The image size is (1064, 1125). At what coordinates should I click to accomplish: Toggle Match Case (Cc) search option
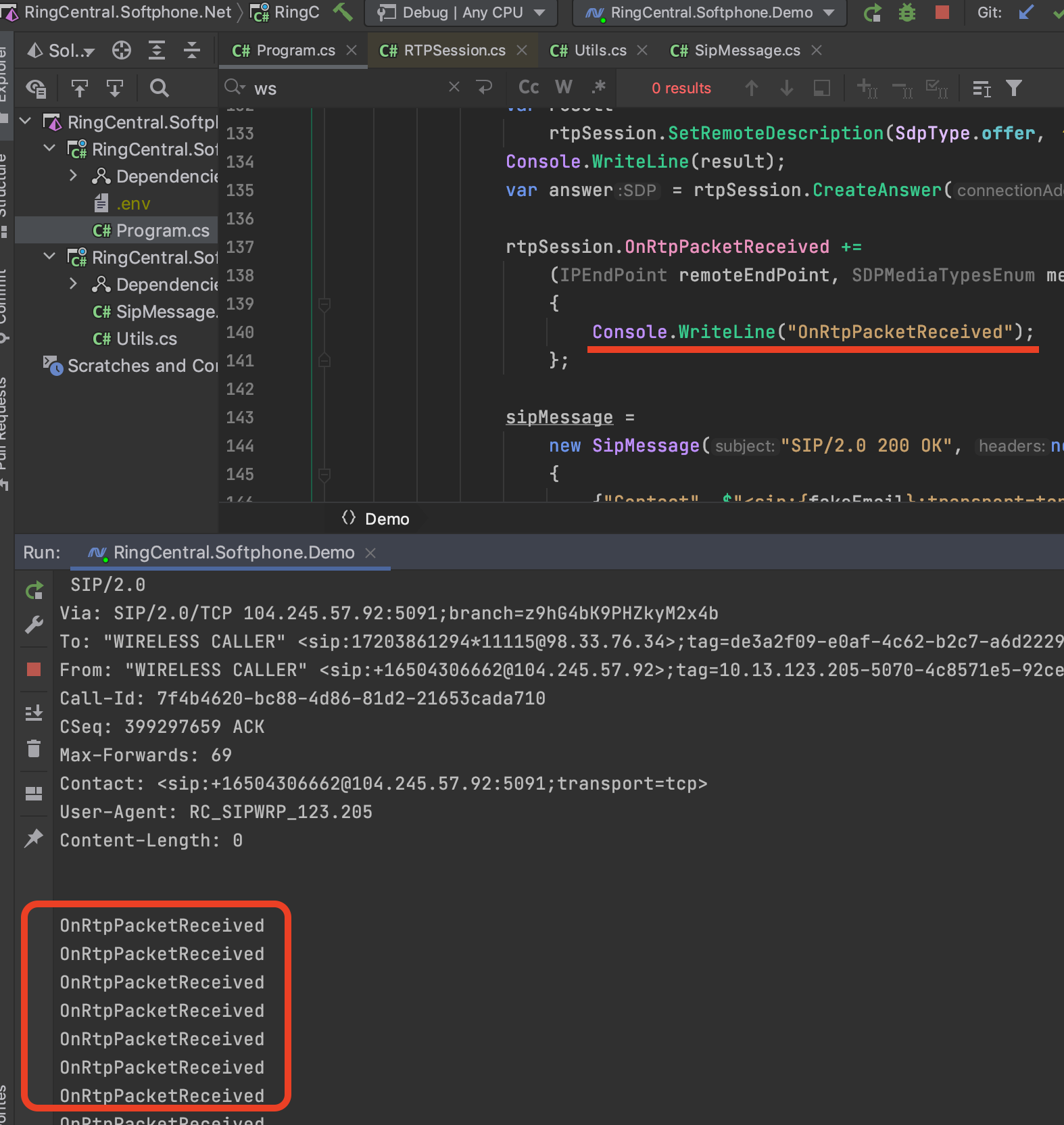529,87
